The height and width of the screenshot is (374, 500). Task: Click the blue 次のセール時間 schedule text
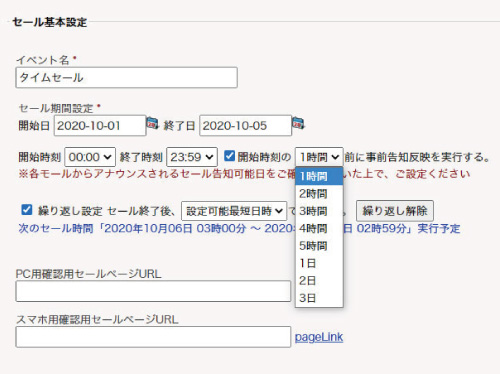239,229
